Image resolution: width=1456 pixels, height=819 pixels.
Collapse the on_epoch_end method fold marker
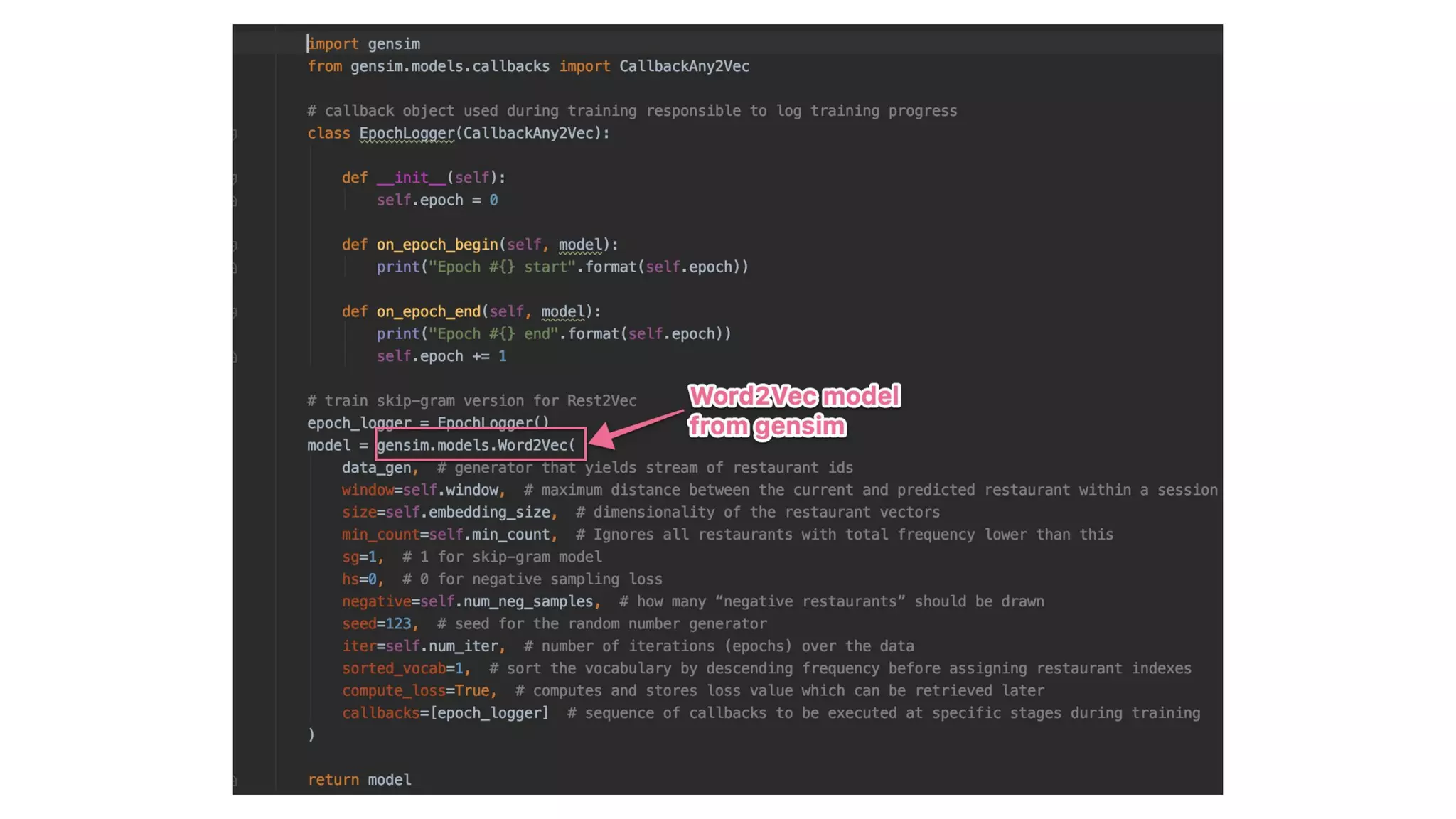[x=235, y=312]
